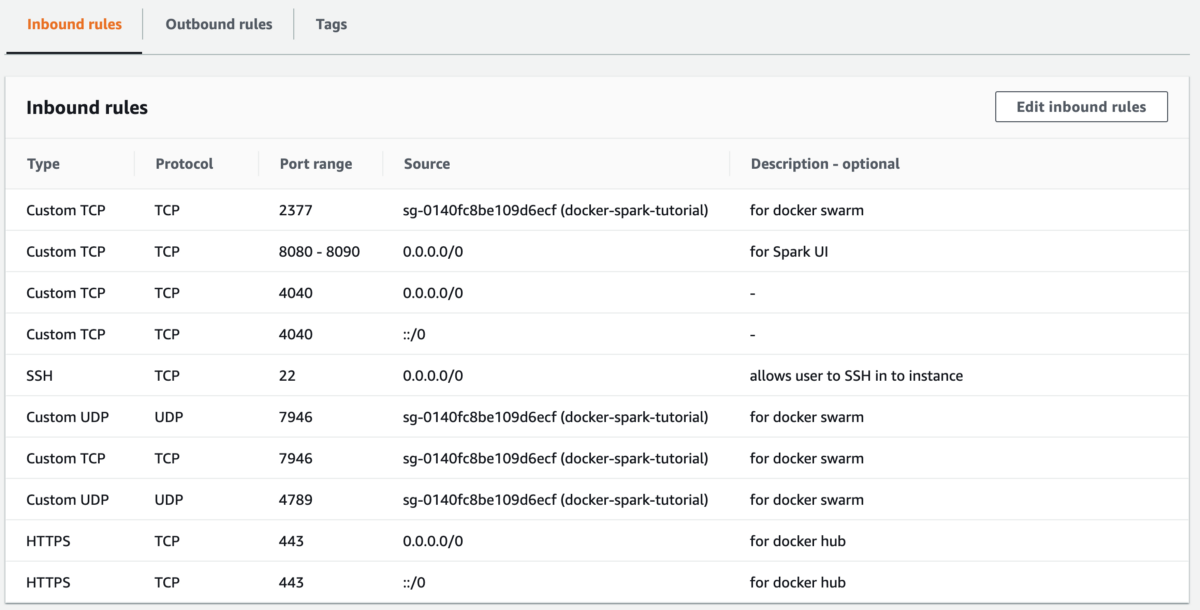
Task: Open the Outbound rules tab
Action: pyautogui.click(x=219, y=24)
